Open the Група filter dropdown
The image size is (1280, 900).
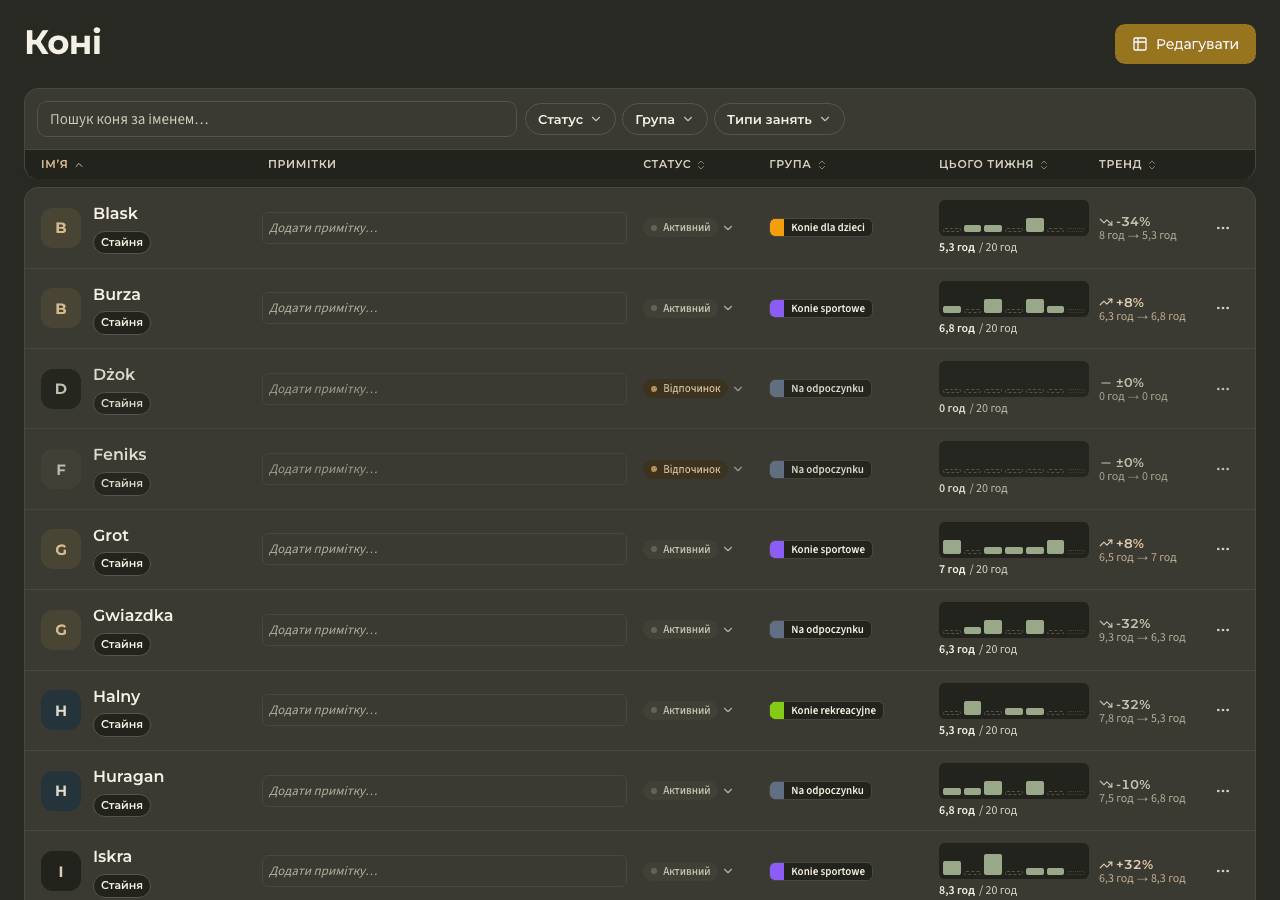click(664, 119)
